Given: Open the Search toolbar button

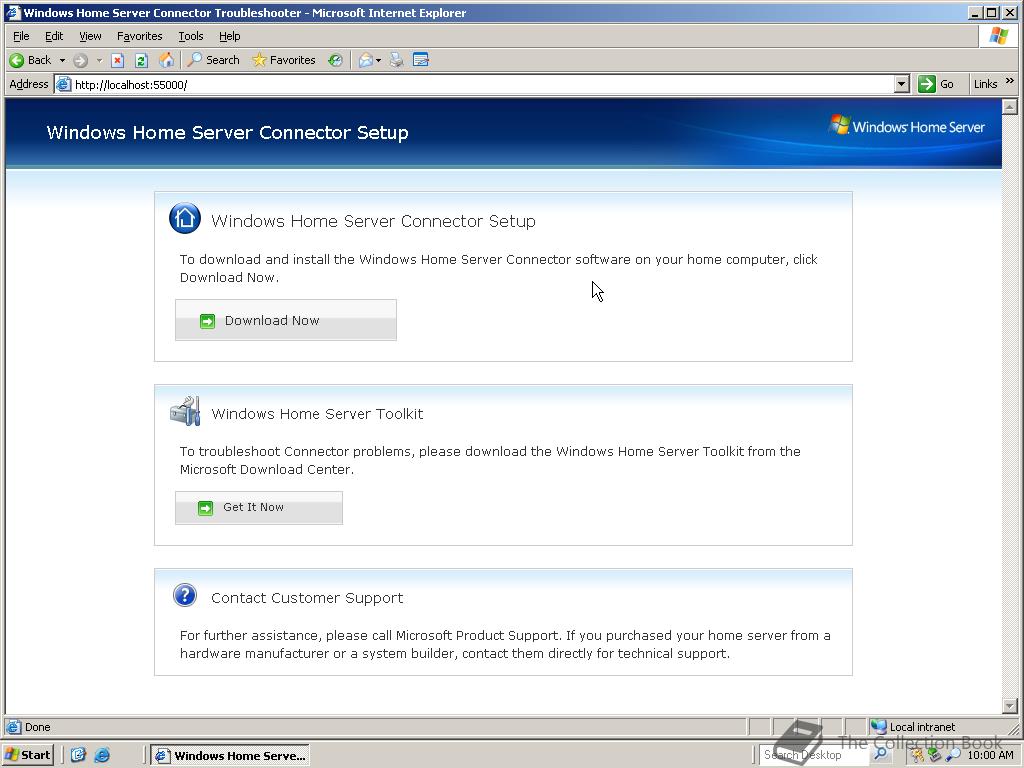Looking at the screenshot, I should click(x=214, y=60).
